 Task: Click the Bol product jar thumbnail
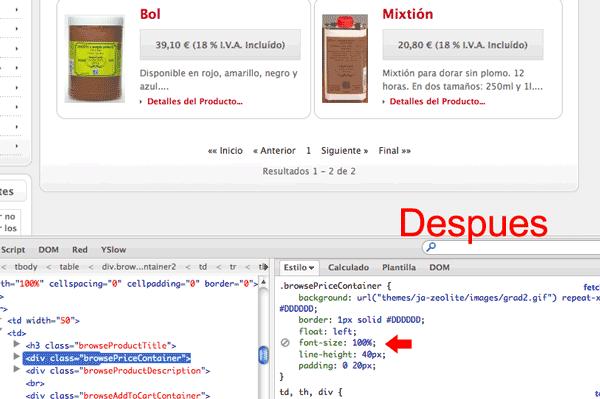95,59
